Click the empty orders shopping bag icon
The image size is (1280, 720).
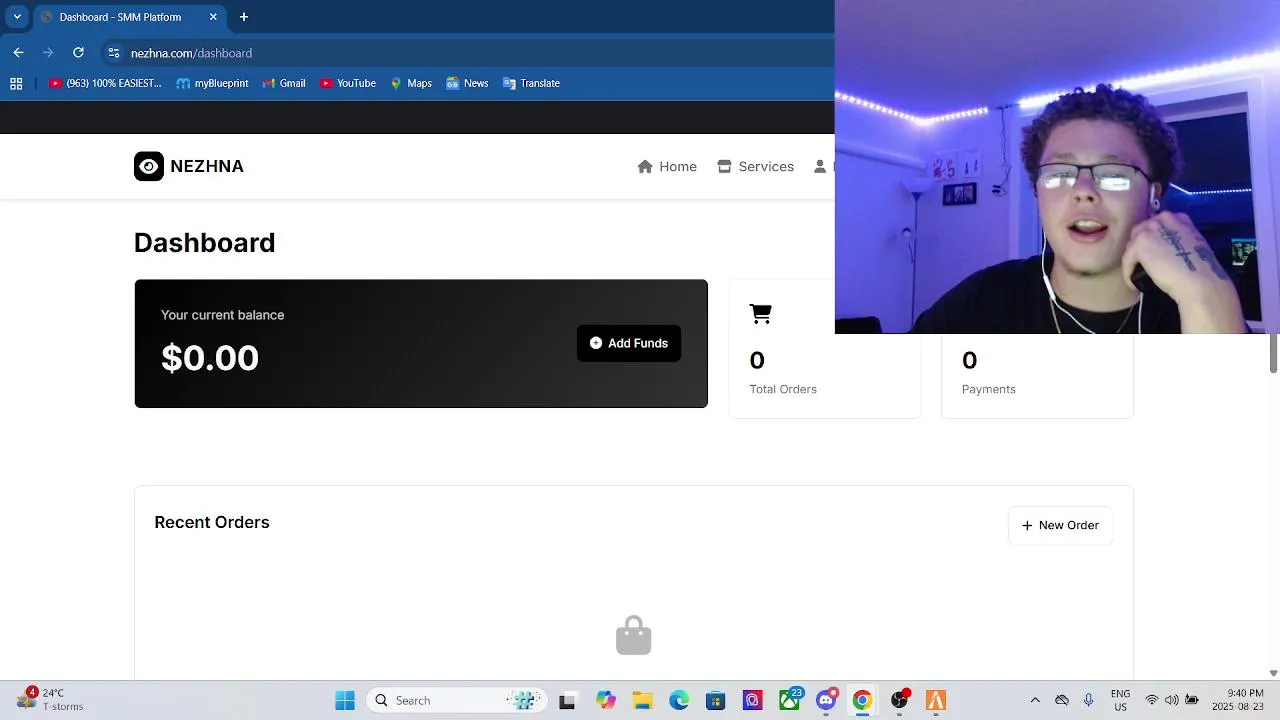click(x=634, y=636)
